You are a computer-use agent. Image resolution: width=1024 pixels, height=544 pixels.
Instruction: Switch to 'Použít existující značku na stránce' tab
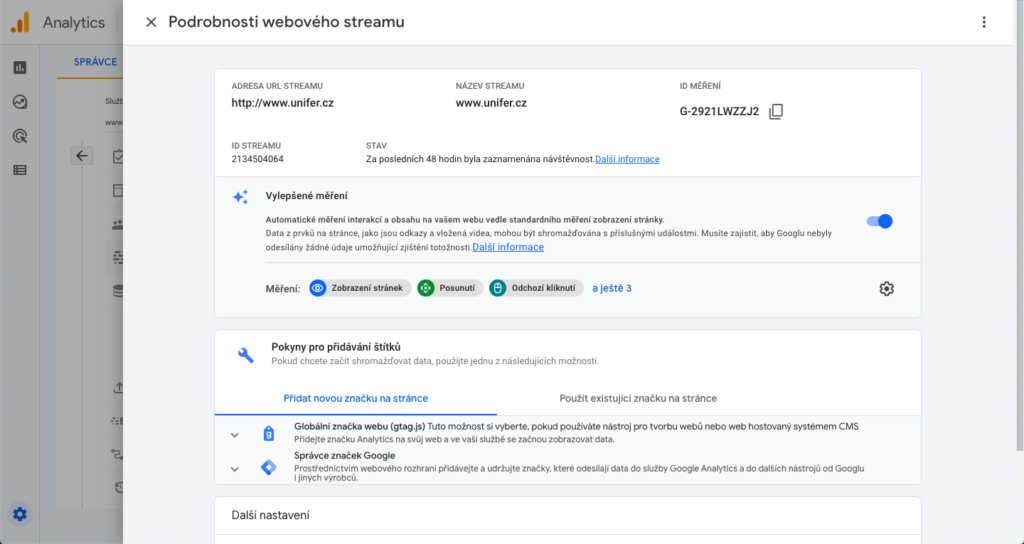click(x=638, y=398)
